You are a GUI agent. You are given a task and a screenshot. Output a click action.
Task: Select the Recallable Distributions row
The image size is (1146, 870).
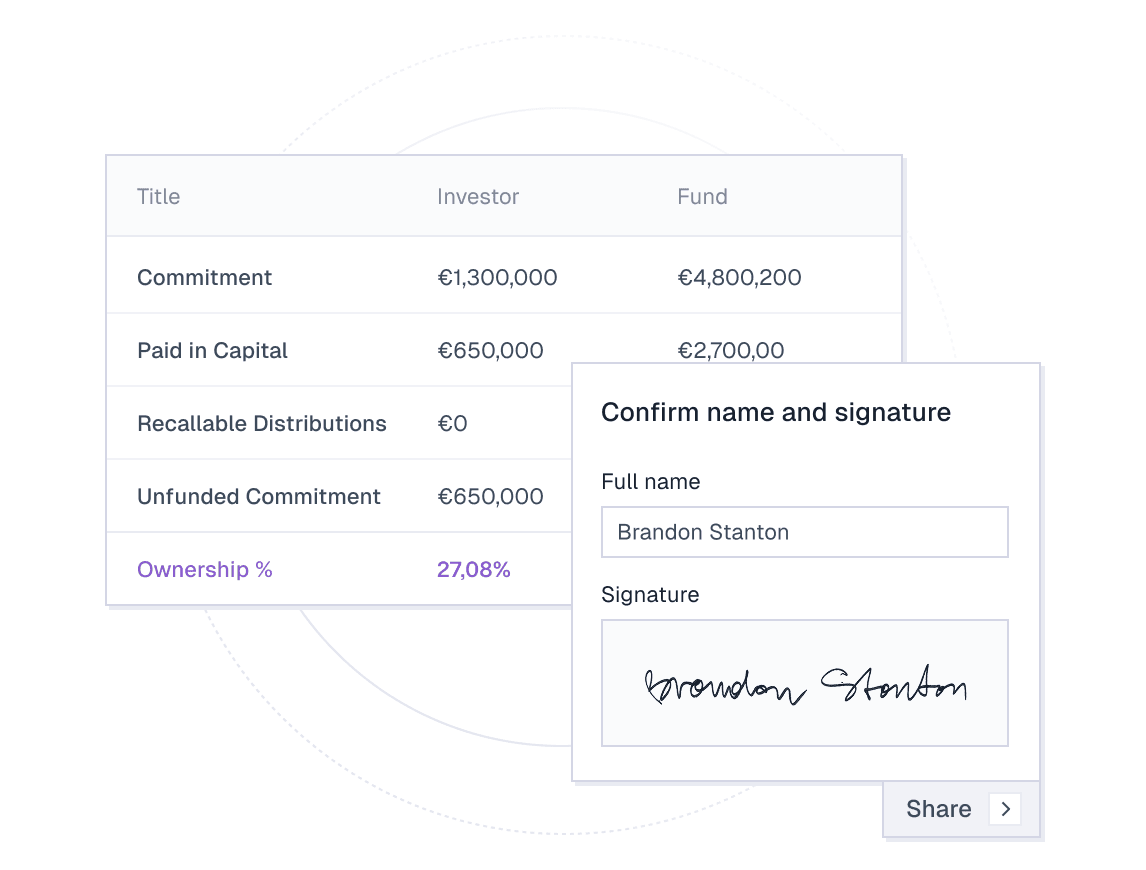261,424
